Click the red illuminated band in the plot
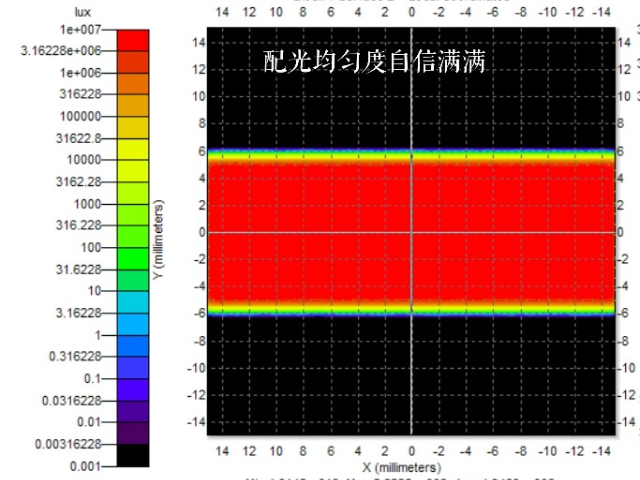Viewport: 640px width, 480px height. point(411,233)
